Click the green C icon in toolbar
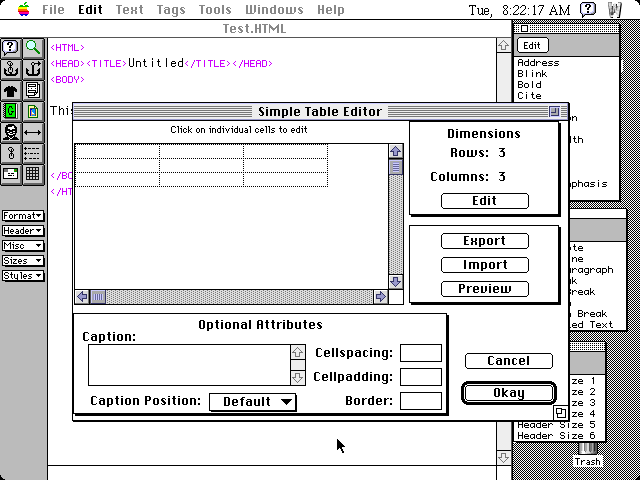Image resolution: width=640 pixels, height=480 pixels. coord(11,111)
